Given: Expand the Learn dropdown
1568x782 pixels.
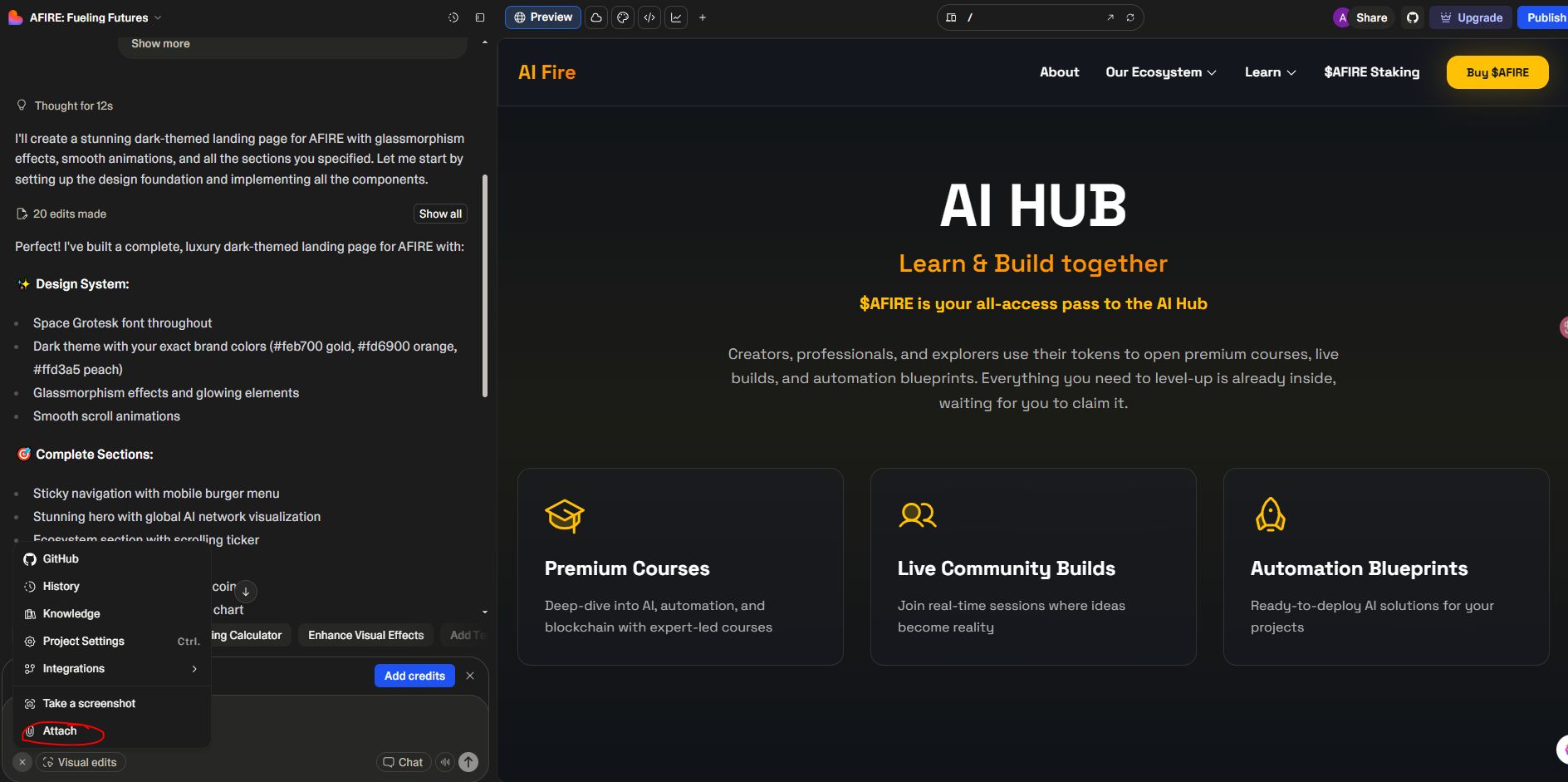Looking at the screenshot, I should (x=1270, y=72).
